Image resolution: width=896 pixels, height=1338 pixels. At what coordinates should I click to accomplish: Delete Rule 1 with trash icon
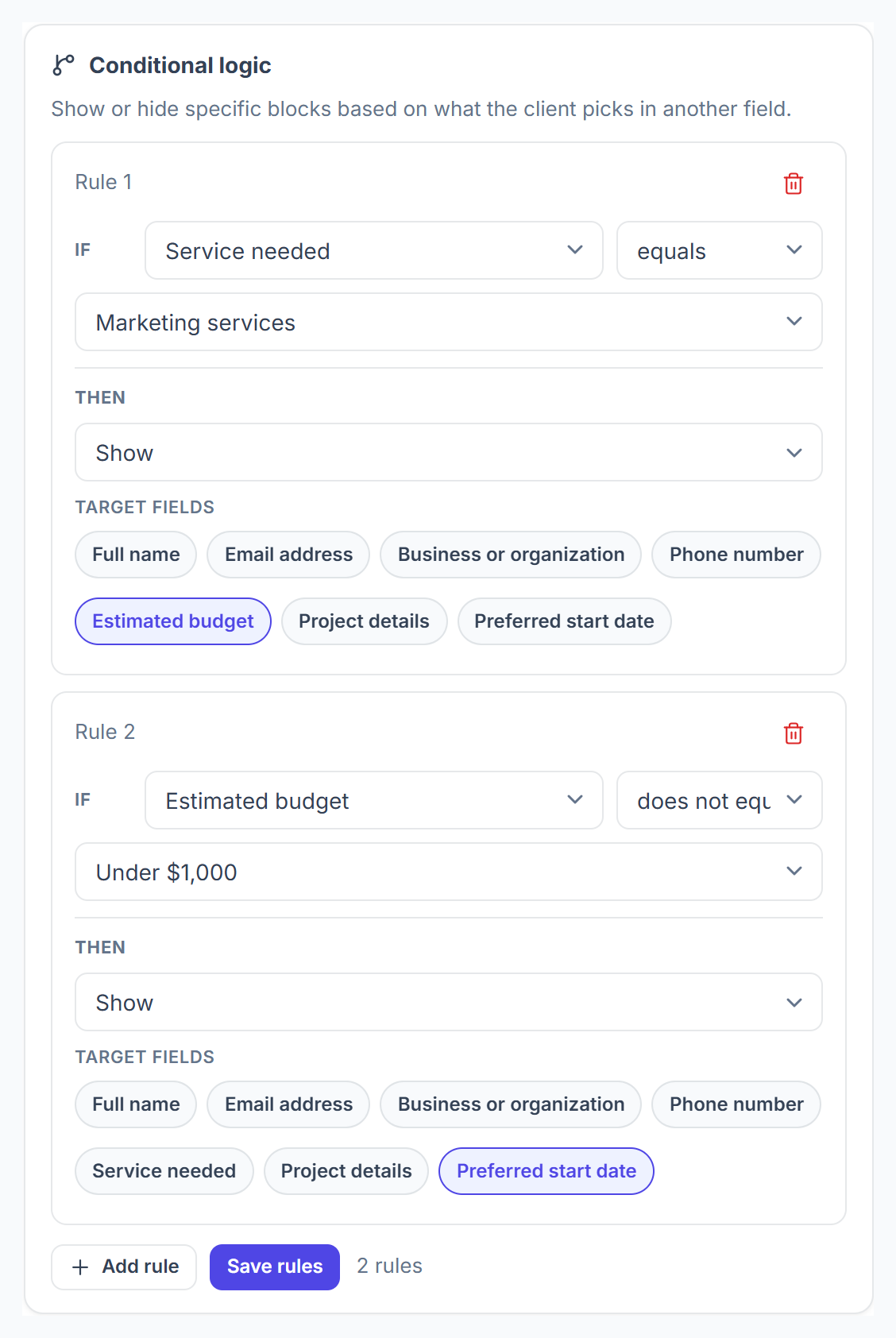tap(793, 184)
